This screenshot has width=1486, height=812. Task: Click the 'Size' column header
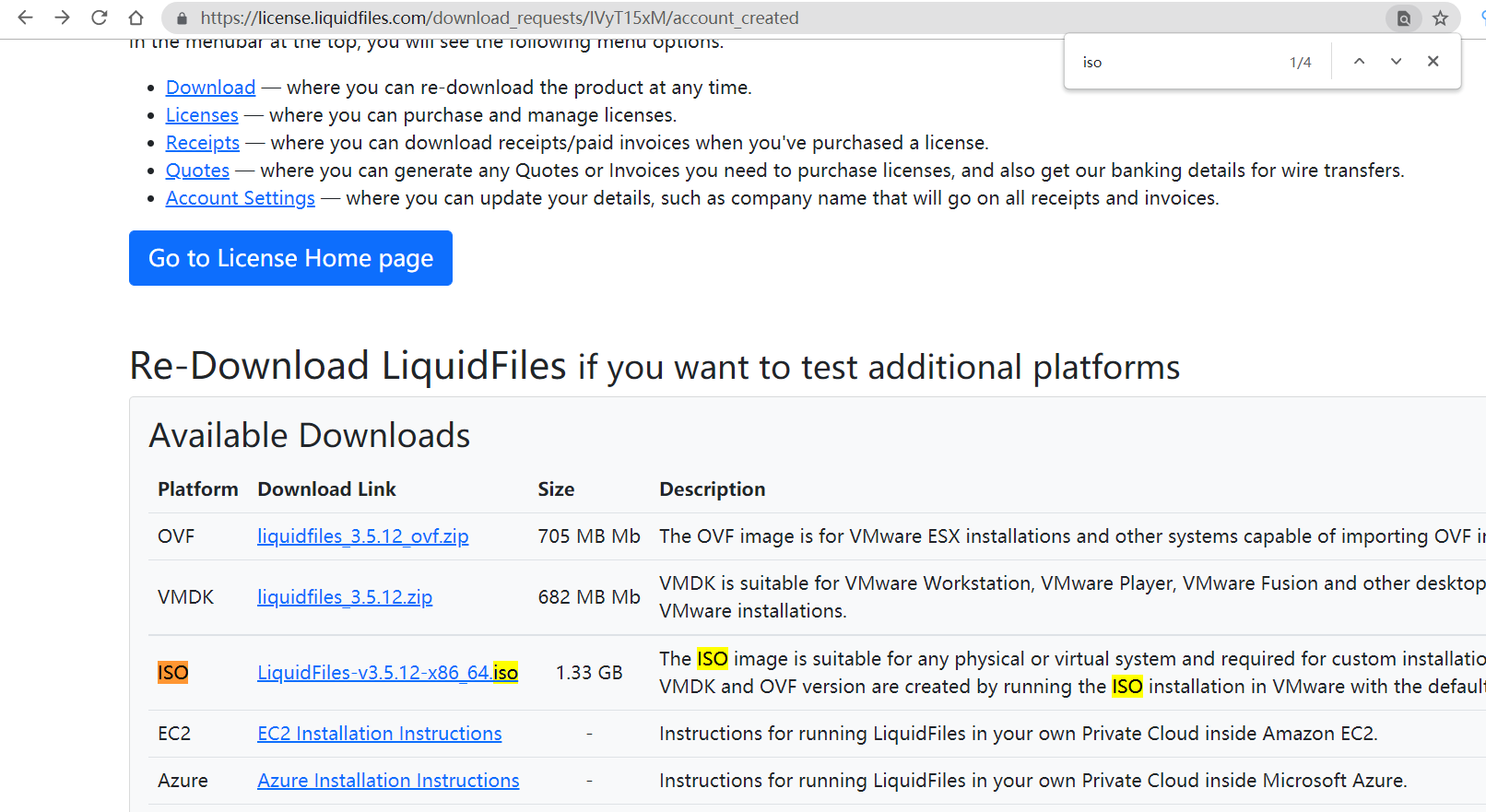[x=556, y=489]
